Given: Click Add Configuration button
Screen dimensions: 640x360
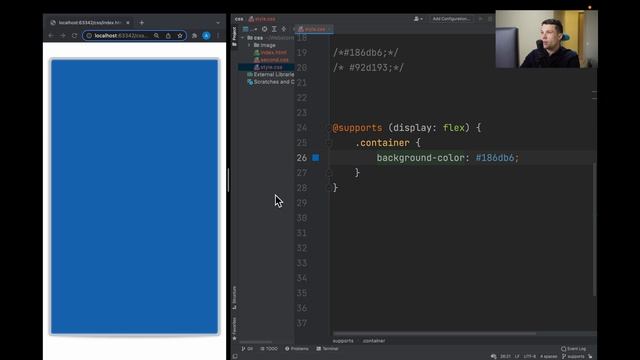Looking at the screenshot, I should tap(451, 19).
